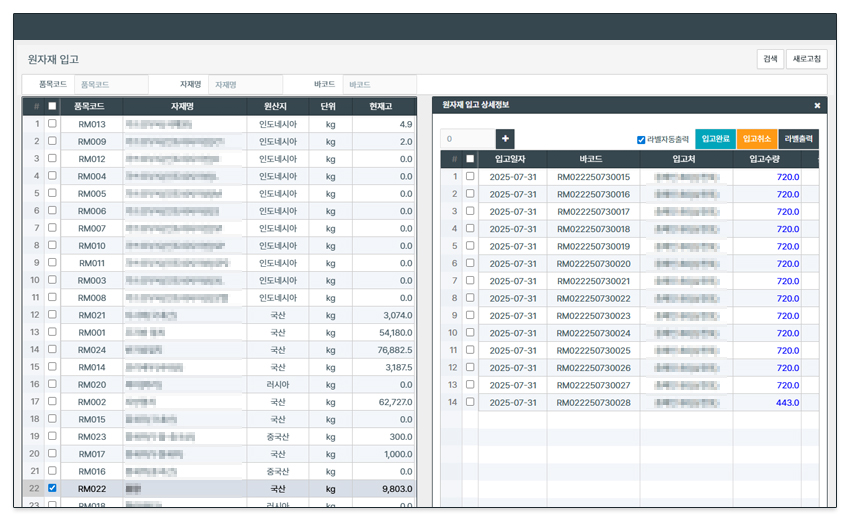Click the 입고완료 button

tap(715, 139)
